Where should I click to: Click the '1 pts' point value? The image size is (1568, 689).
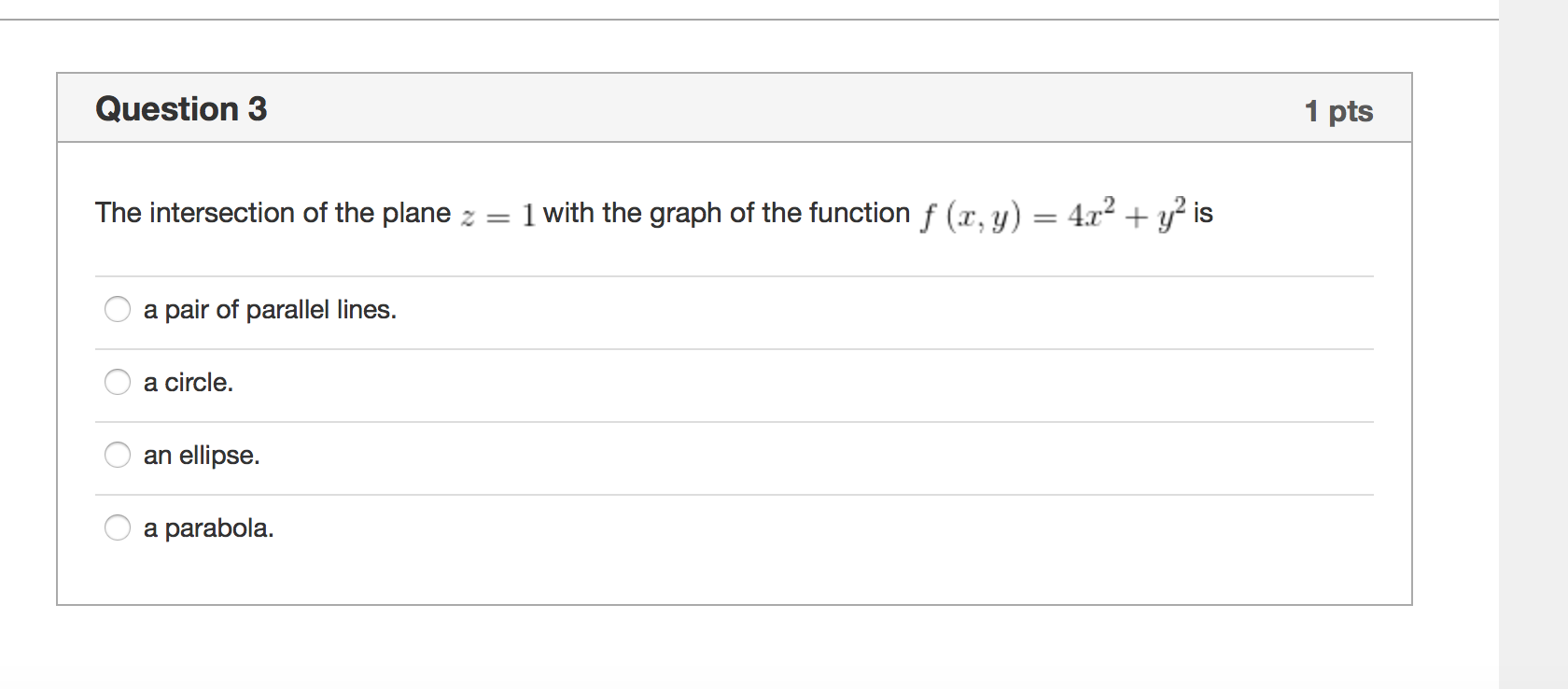click(x=1338, y=111)
